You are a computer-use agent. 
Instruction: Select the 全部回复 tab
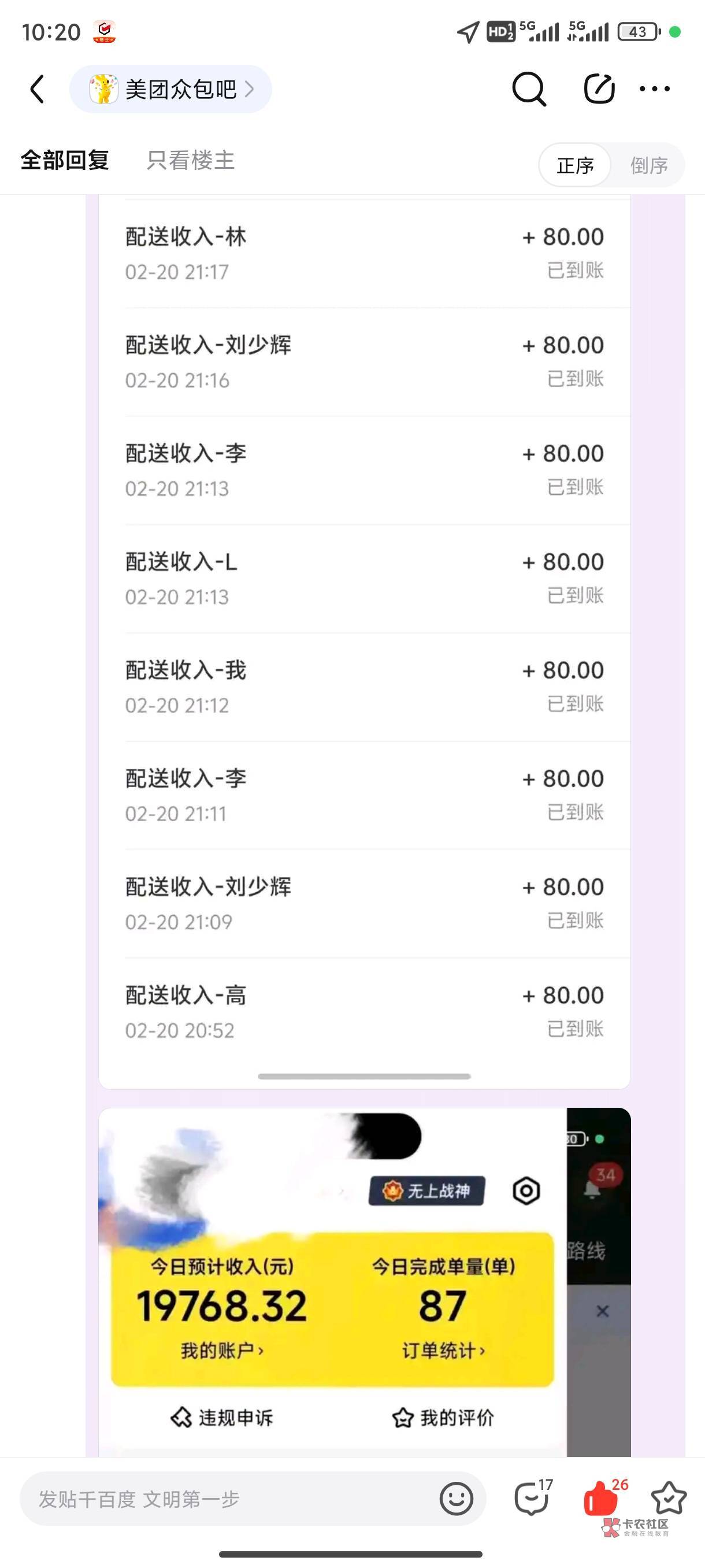[65, 161]
